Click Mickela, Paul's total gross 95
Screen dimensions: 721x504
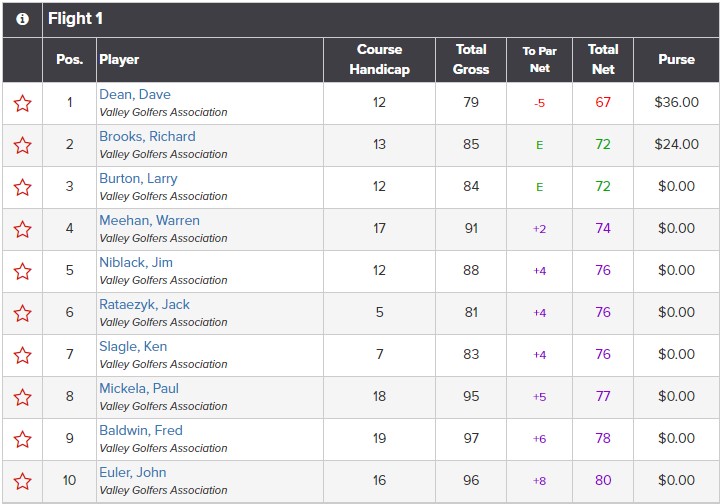(x=471, y=396)
